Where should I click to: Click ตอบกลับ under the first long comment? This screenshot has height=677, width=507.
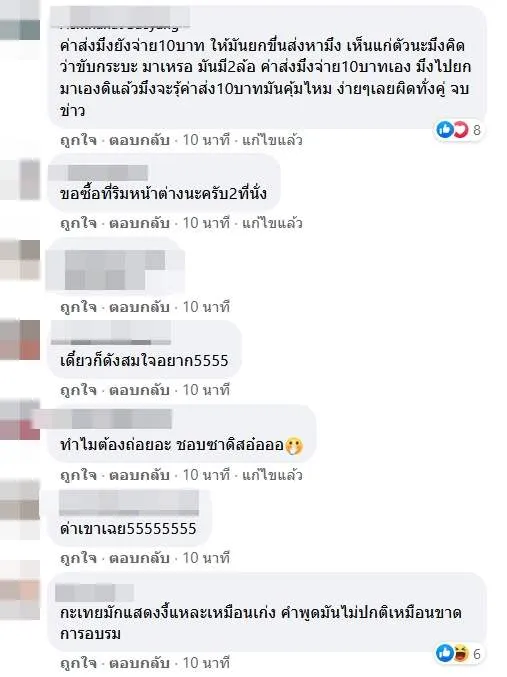click(x=139, y=140)
